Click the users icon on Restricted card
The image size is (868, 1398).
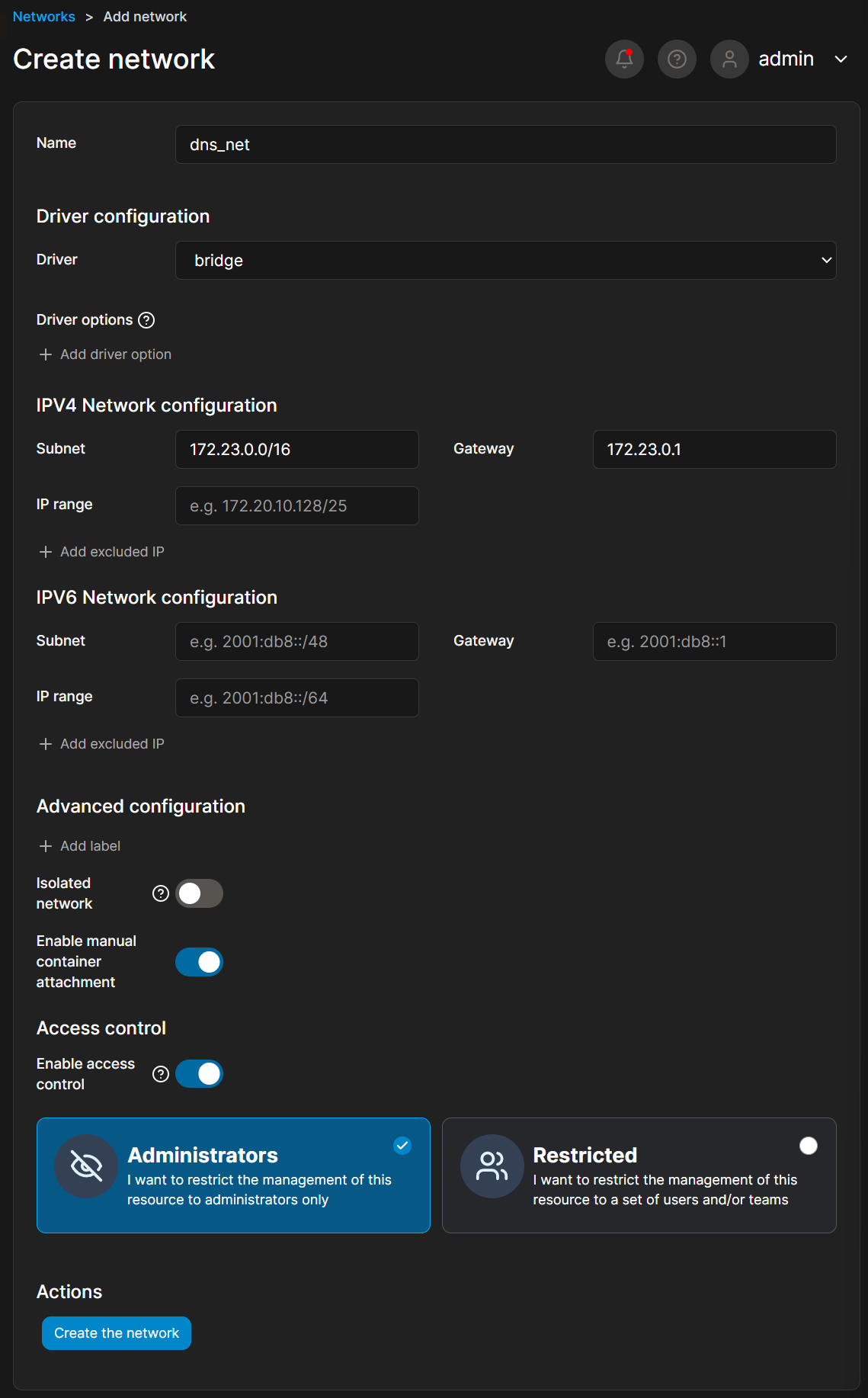pos(492,1166)
